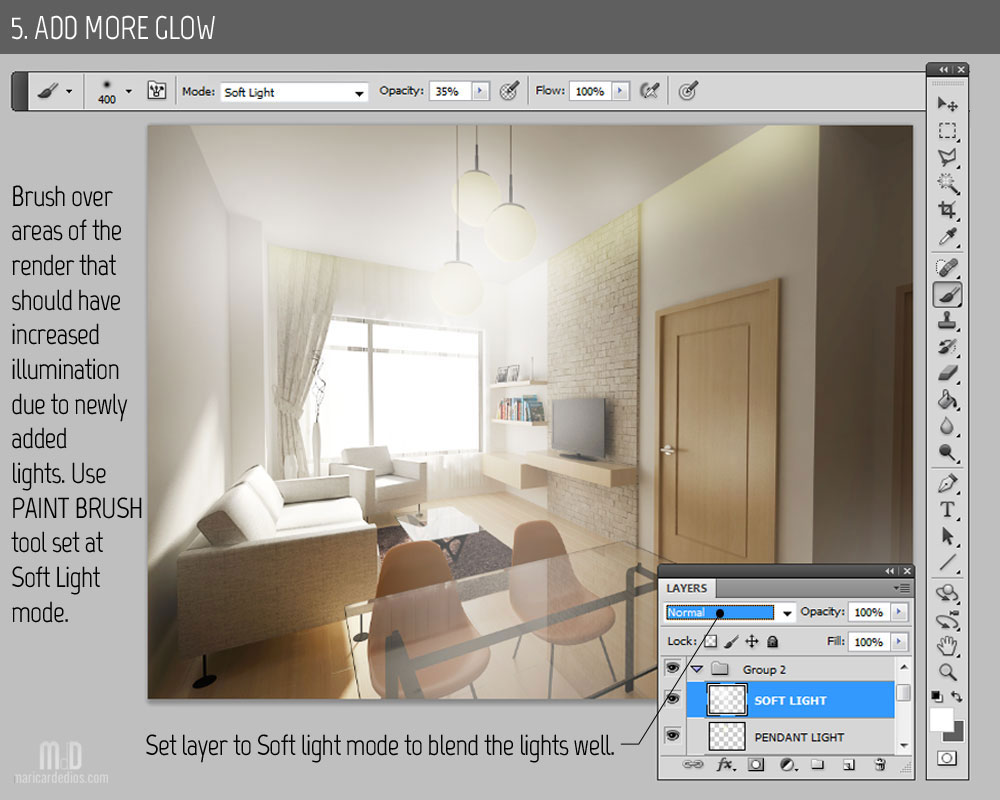Open the layer blend mode dropdown
The width and height of the screenshot is (1000, 800).
click(x=787, y=613)
